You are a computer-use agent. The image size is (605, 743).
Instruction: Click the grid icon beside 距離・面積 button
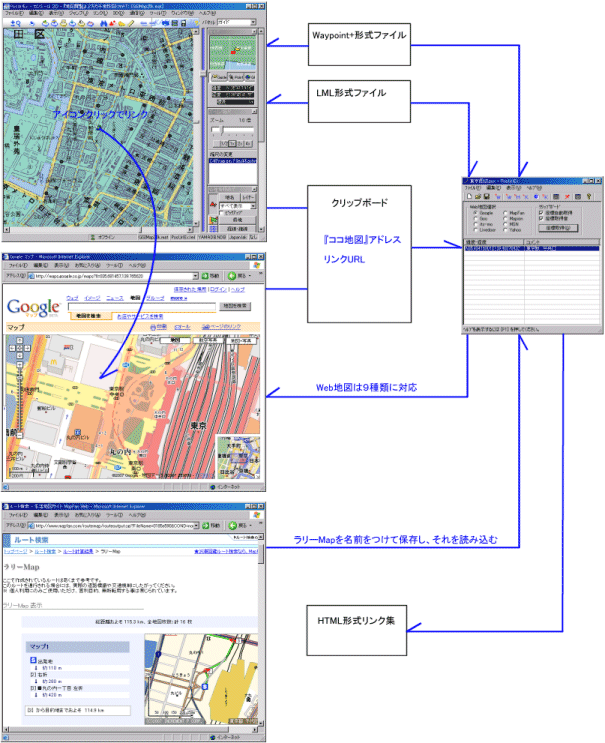214,228
